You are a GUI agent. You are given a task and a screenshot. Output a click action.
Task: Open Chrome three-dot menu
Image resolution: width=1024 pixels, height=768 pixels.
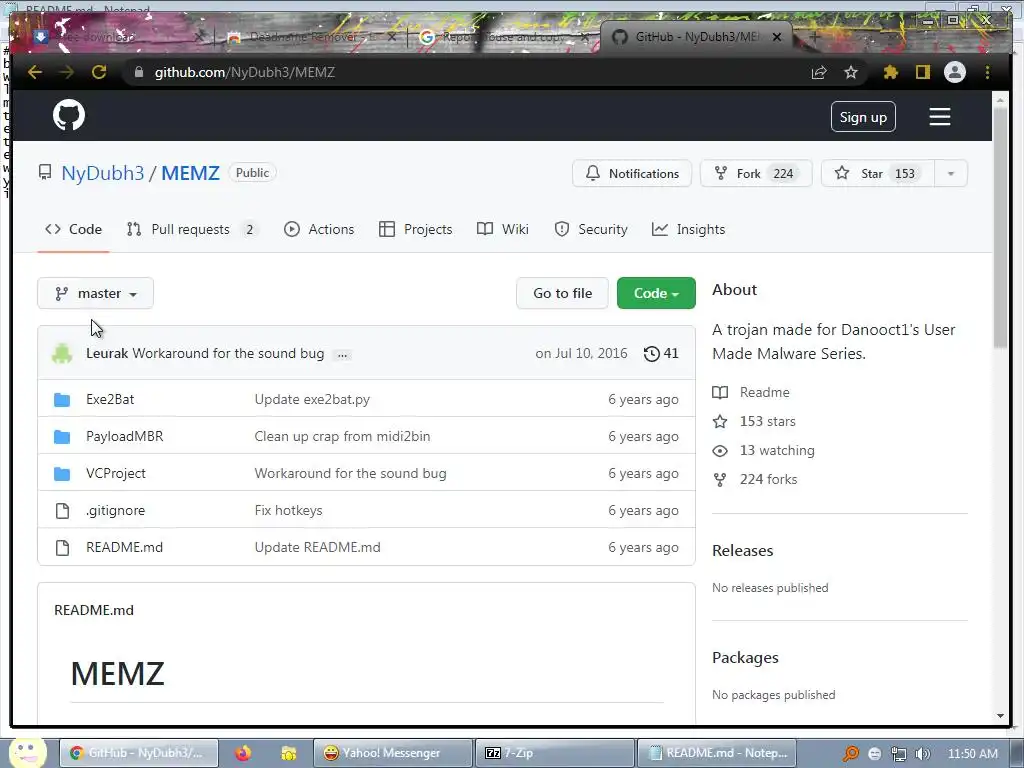click(987, 72)
